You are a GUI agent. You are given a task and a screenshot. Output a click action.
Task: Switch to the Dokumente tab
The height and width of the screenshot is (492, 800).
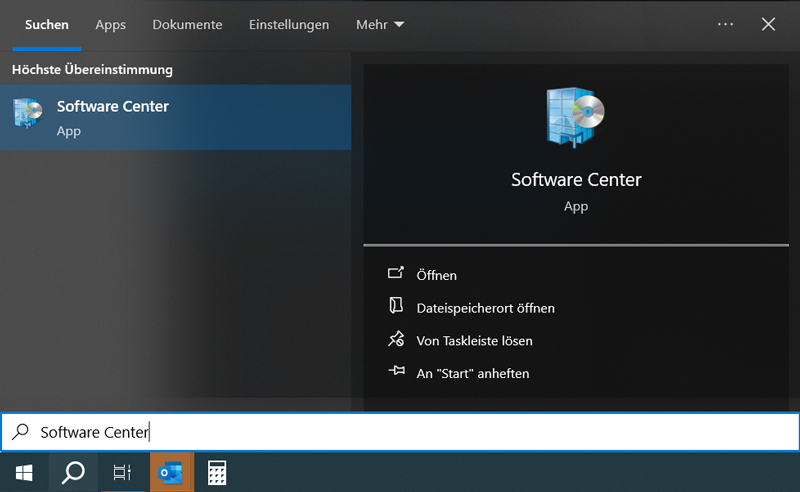pos(187,24)
